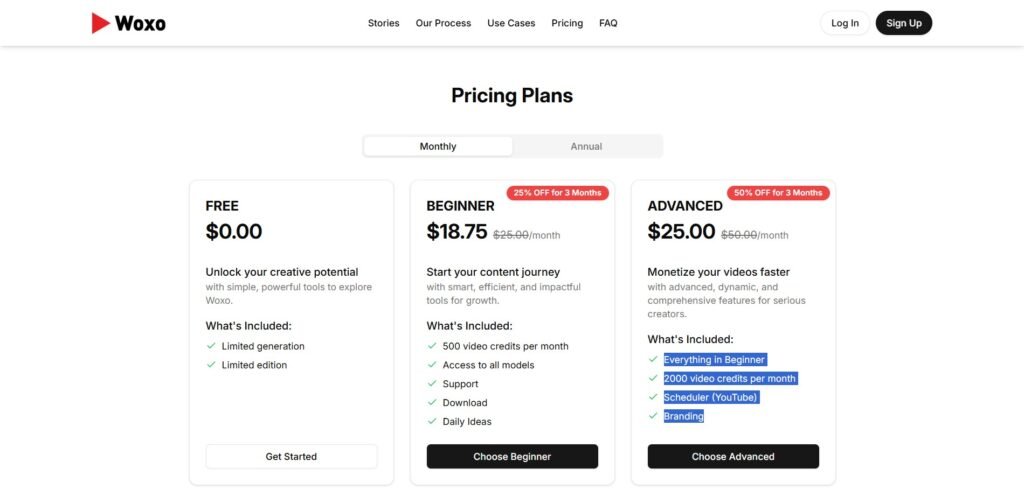Open the Stories menu item
The height and width of the screenshot is (489, 1024).
coord(383,23)
